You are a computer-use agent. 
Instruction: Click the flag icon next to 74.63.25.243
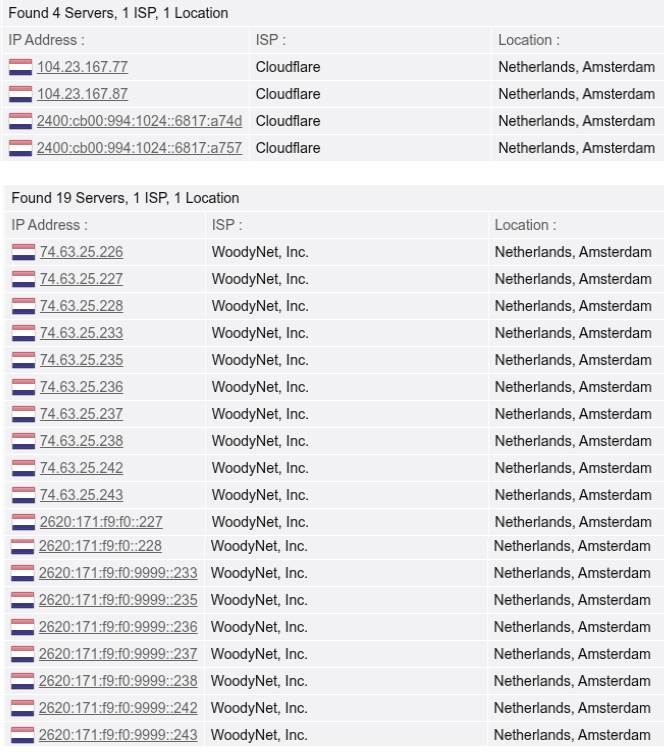23,495
